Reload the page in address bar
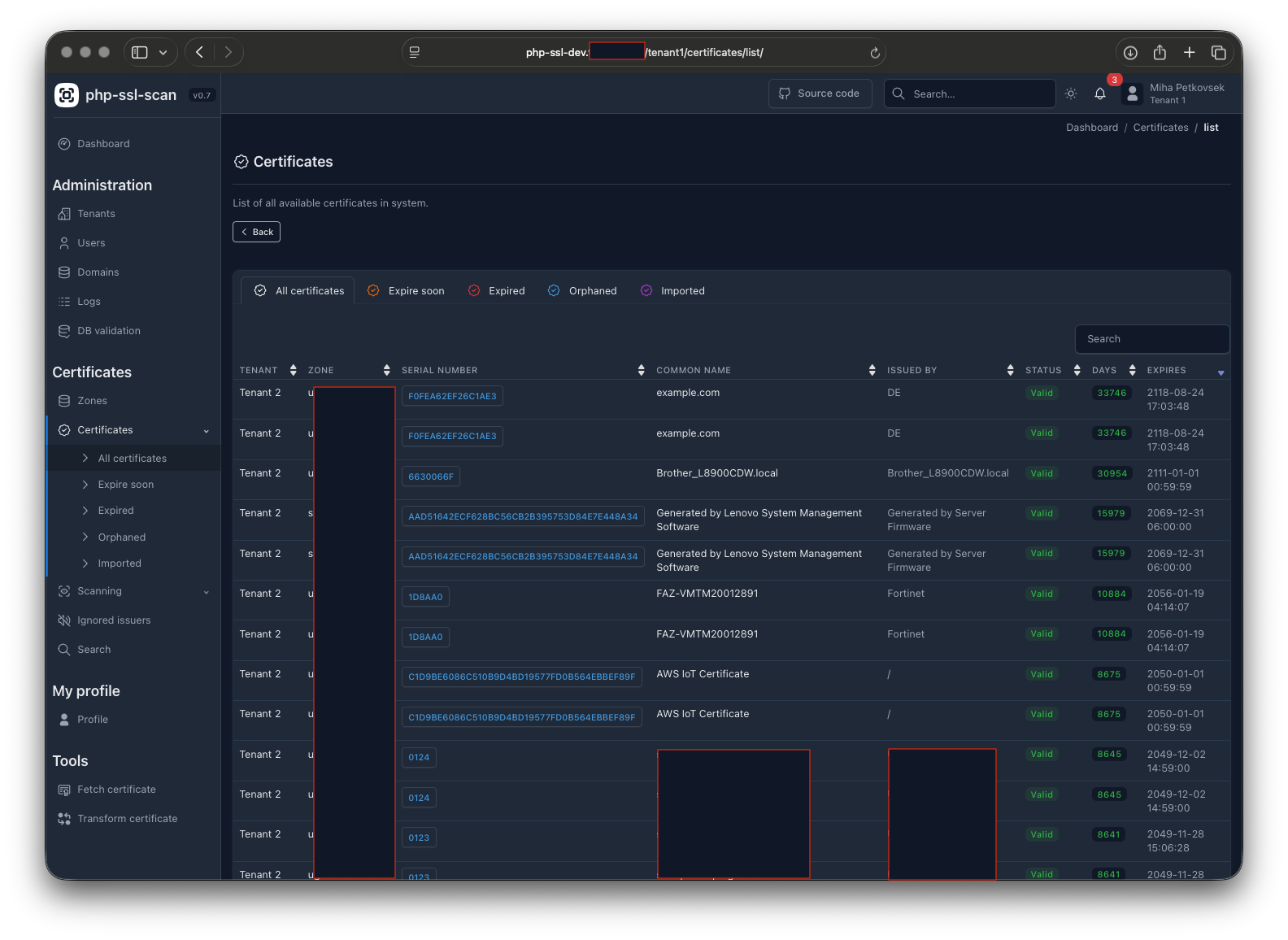 (875, 53)
